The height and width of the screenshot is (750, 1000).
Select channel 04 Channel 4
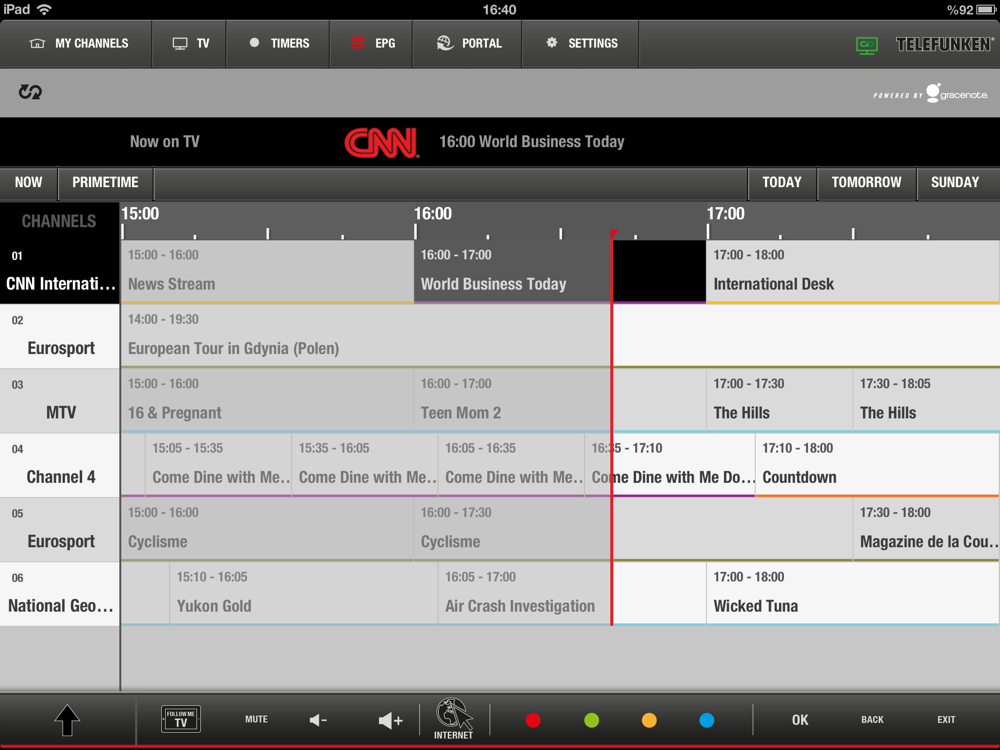pos(60,465)
